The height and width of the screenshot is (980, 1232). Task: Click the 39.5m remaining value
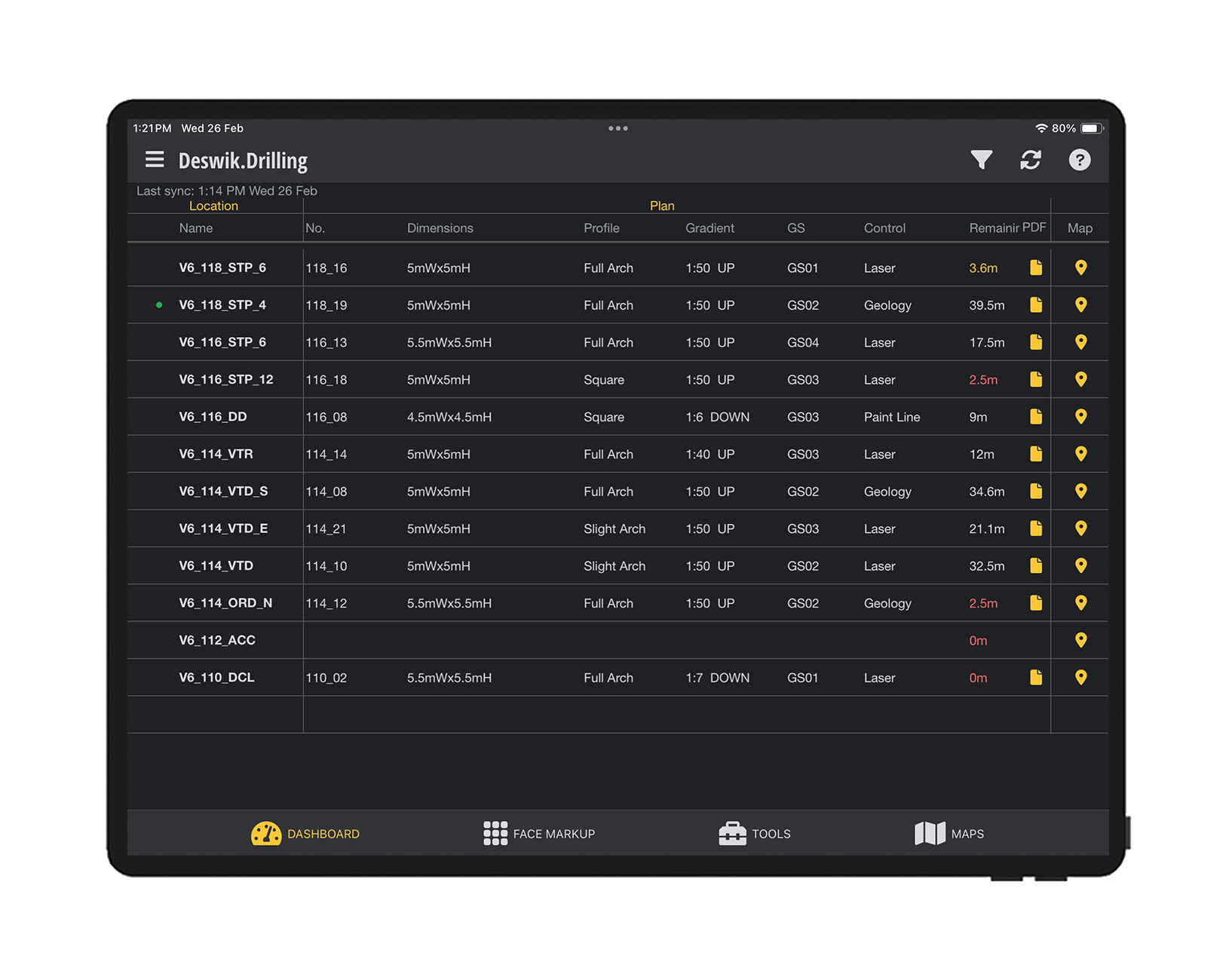pyautogui.click(x=987, y=305)
